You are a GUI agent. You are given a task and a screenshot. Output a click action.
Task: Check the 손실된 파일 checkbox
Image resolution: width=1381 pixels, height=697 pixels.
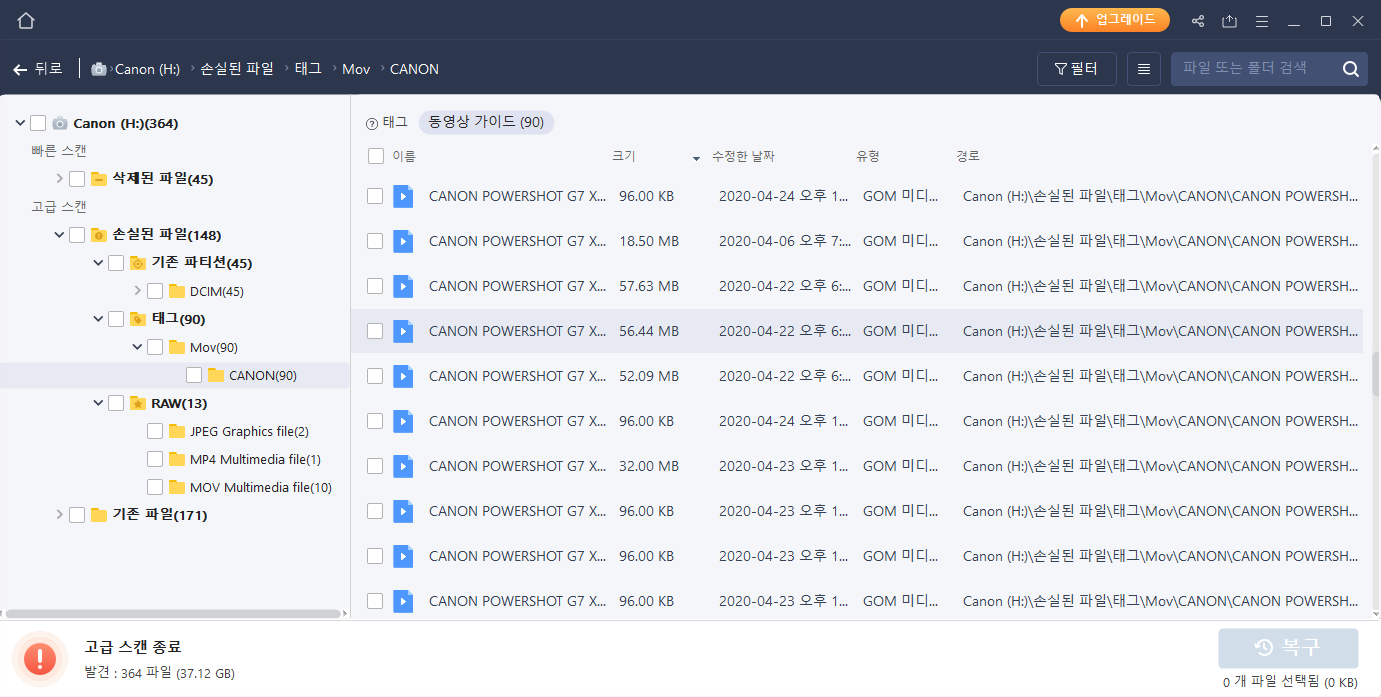77,235
